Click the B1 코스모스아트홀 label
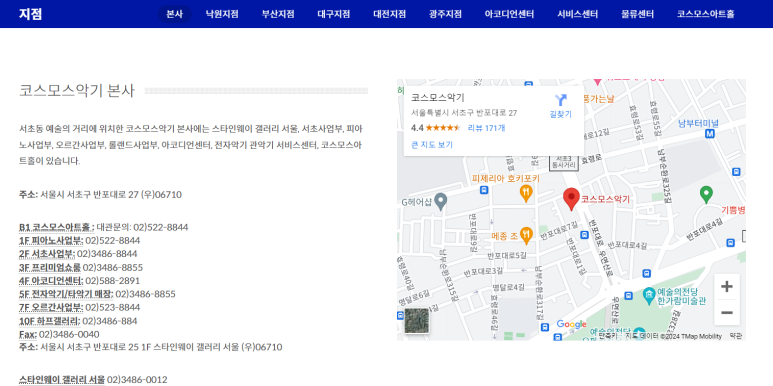Screen dimensions: 773x386 [57, 227]
